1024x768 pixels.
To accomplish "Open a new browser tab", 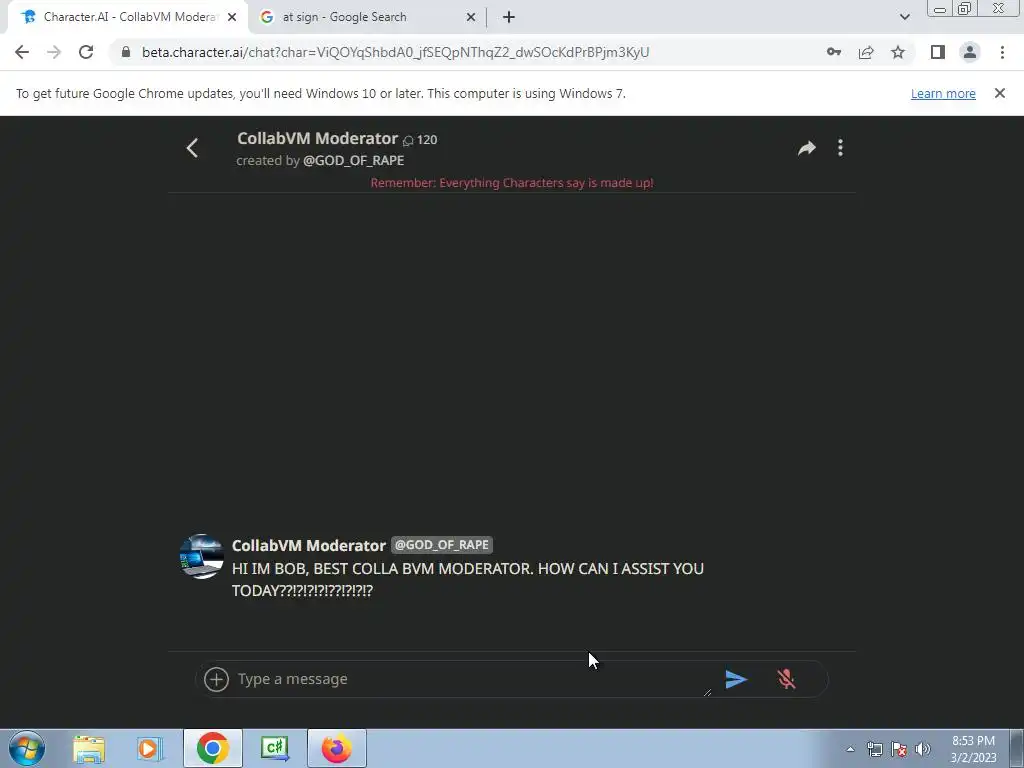I will pyautogui.click(x=509, y=17).
